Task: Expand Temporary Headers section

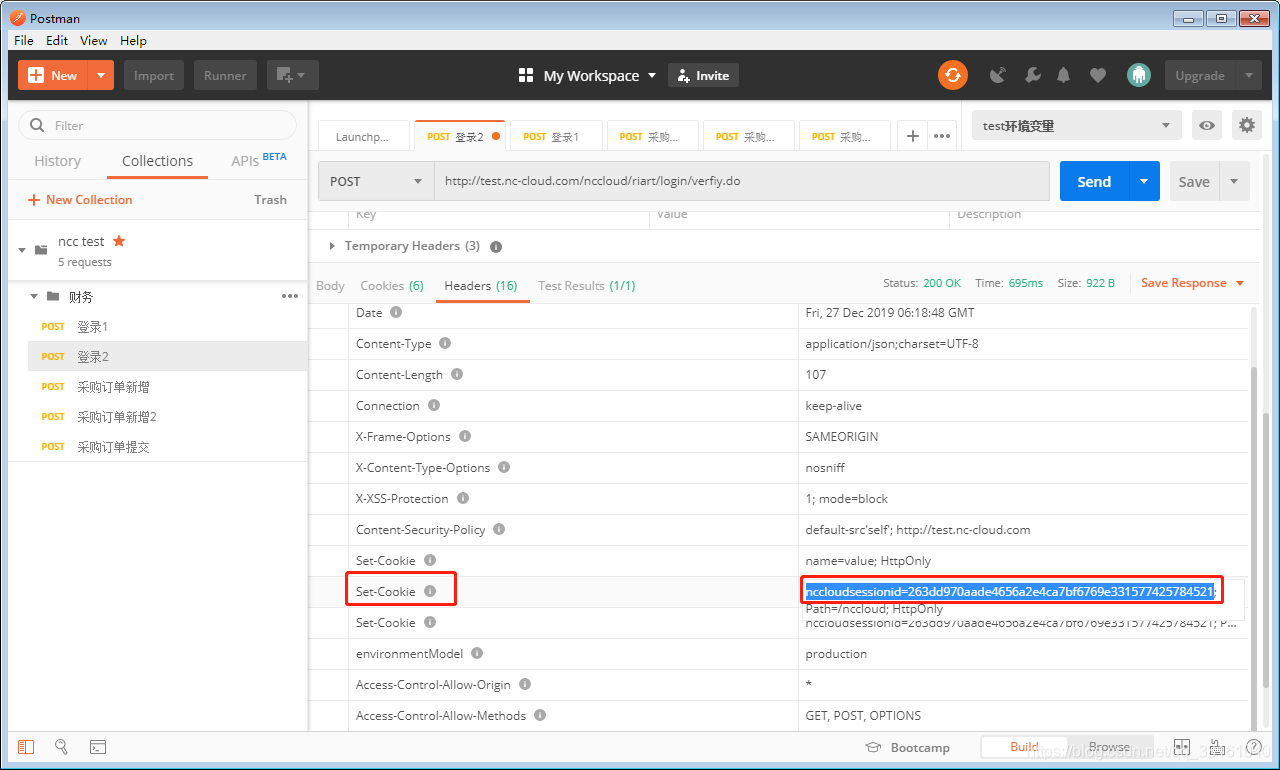Action: (333, 246)
